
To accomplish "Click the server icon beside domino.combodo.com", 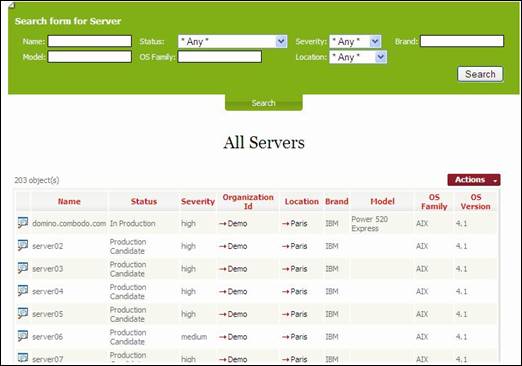I will coord(23,222).
